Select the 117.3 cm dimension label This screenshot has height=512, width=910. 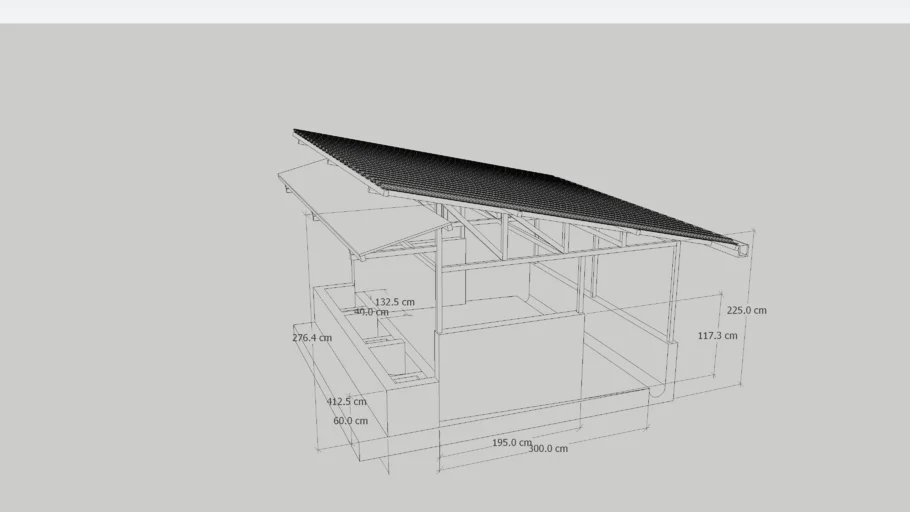click(x=717, y=336)
